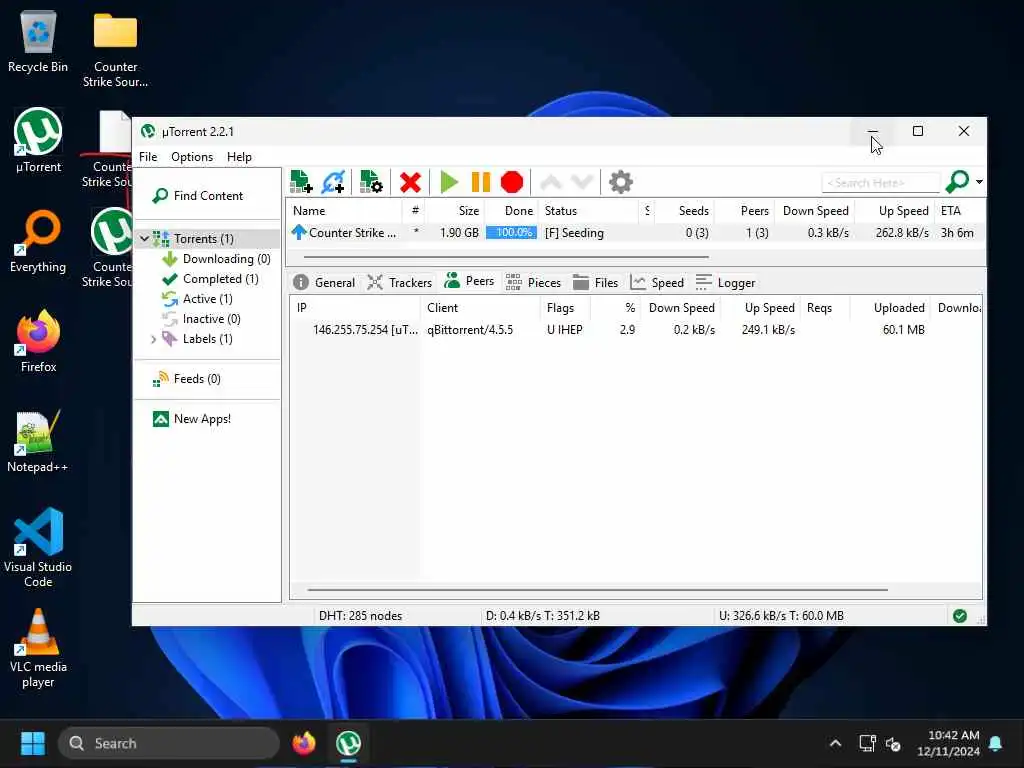Image resolution: width=1024 pixels, height=768 pixels.
Task: Click the download rate status bar entry
Action: pos(542,616)
